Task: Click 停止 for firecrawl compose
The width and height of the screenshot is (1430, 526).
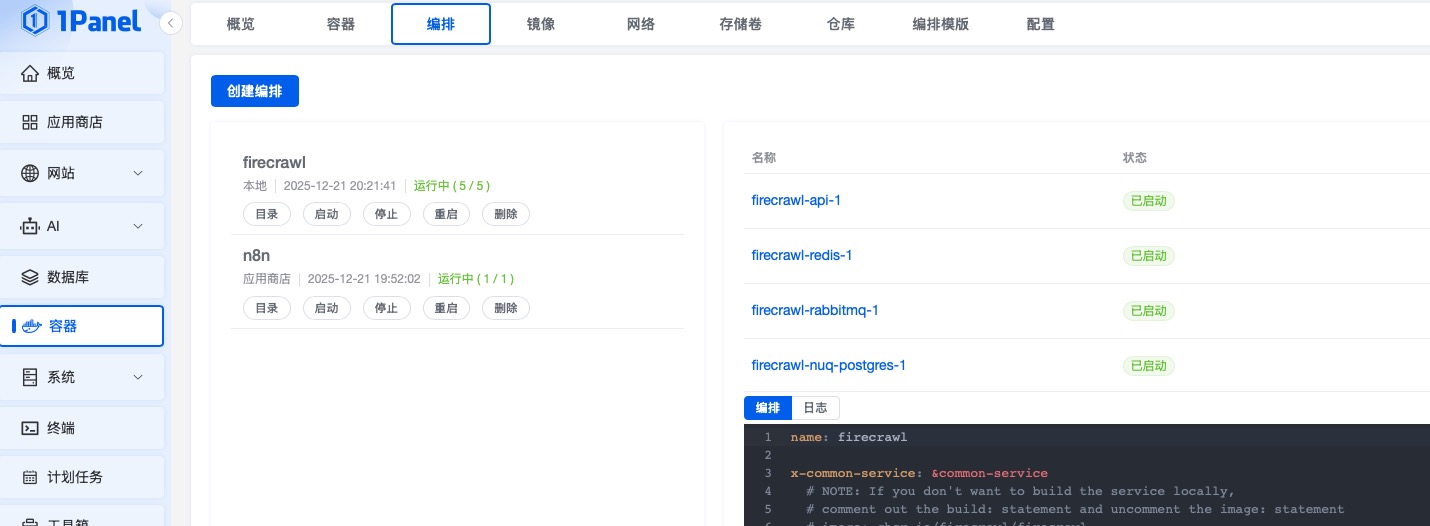Action: click(386, 214)
